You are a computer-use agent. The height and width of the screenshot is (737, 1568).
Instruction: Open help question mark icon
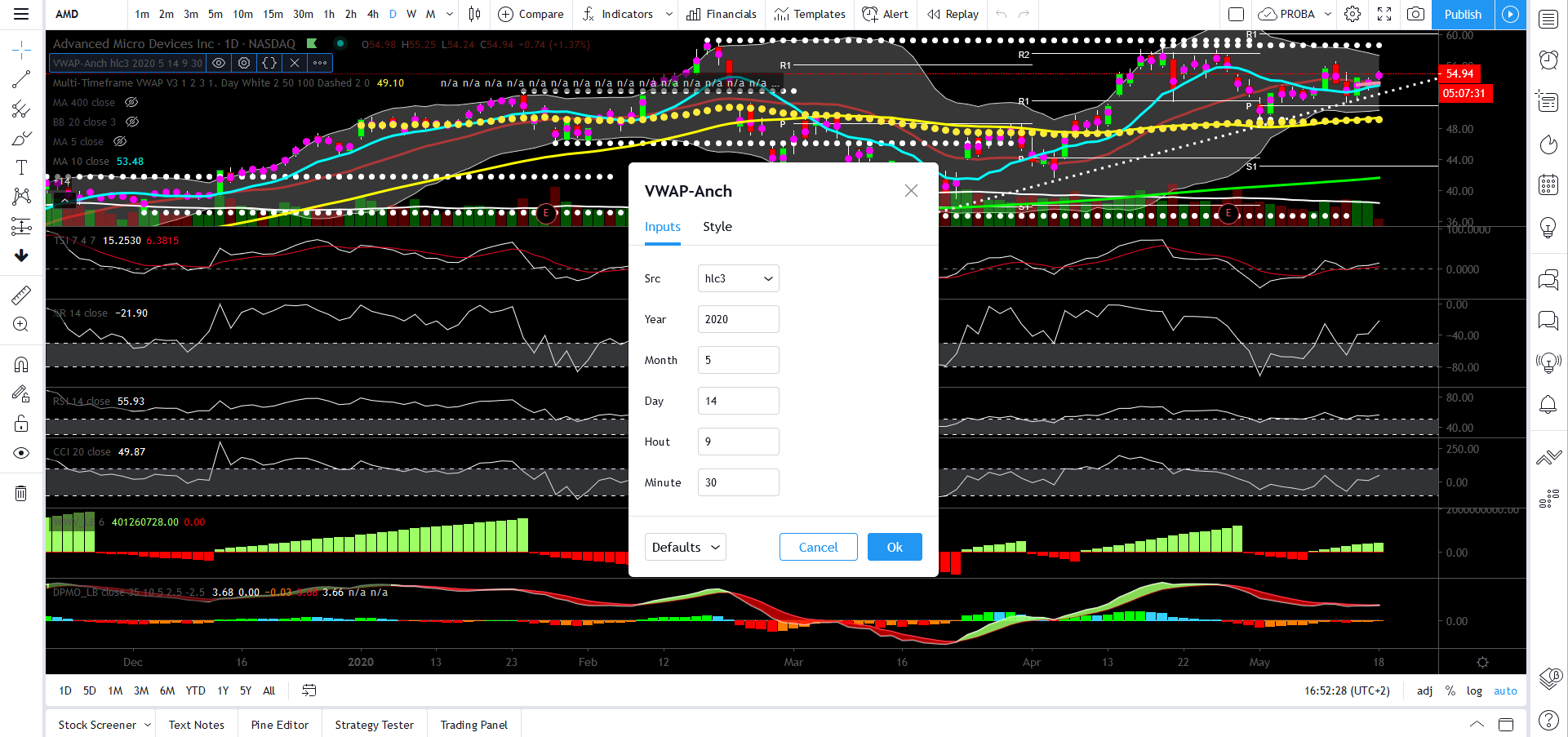(x=1548, y=720)
